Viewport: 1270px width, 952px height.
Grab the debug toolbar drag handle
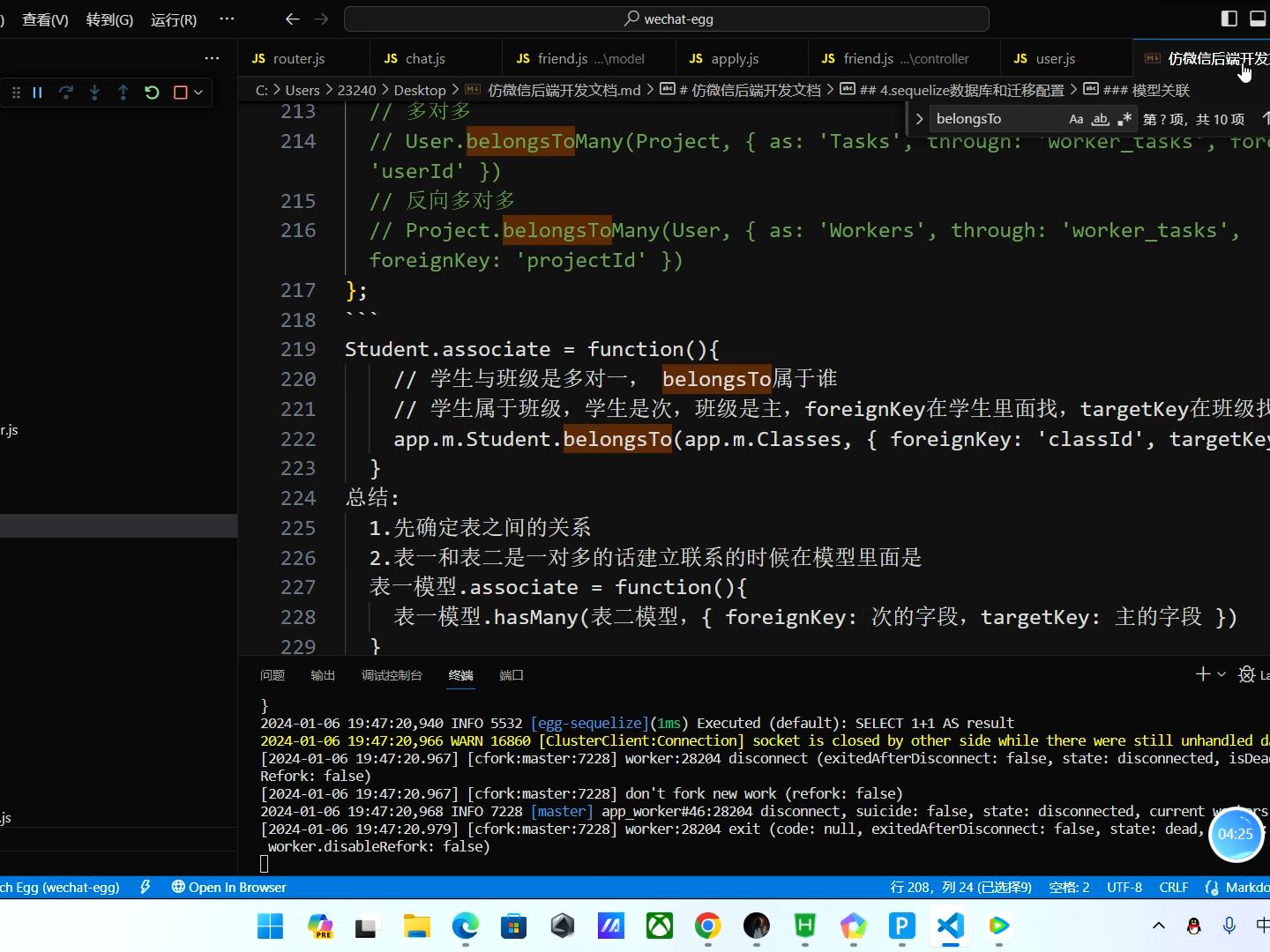pos(15,92)
